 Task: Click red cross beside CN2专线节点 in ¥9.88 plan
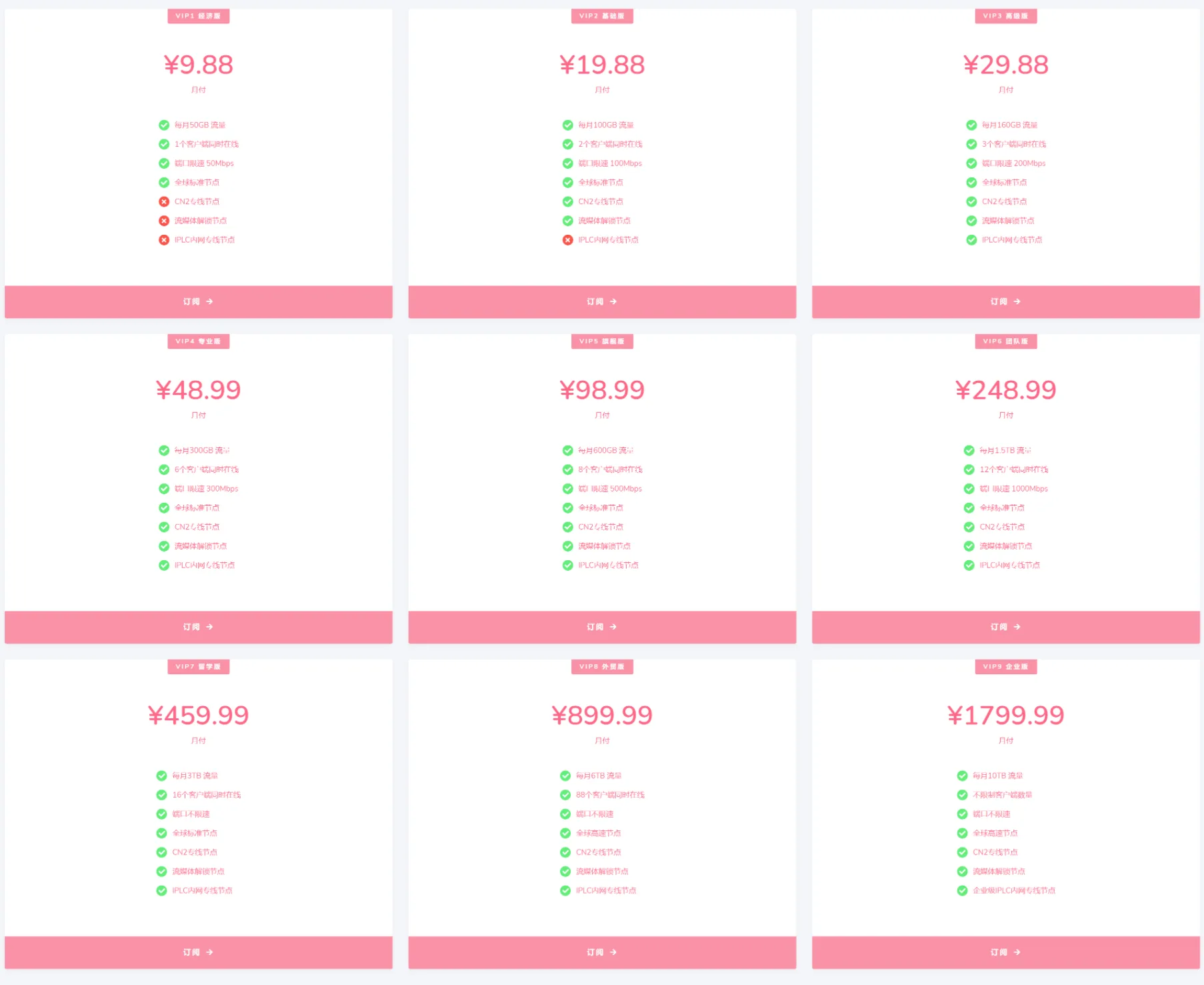click(x=164, y=201)
